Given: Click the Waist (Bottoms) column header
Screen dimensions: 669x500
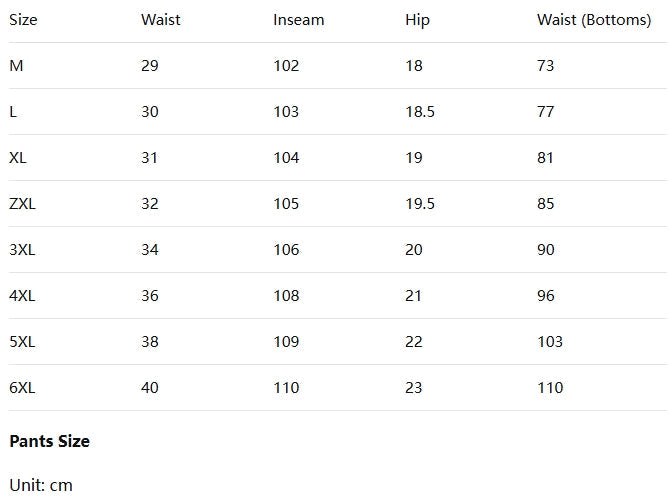Looking at the screenshot, I should click(x=593, y=20).
